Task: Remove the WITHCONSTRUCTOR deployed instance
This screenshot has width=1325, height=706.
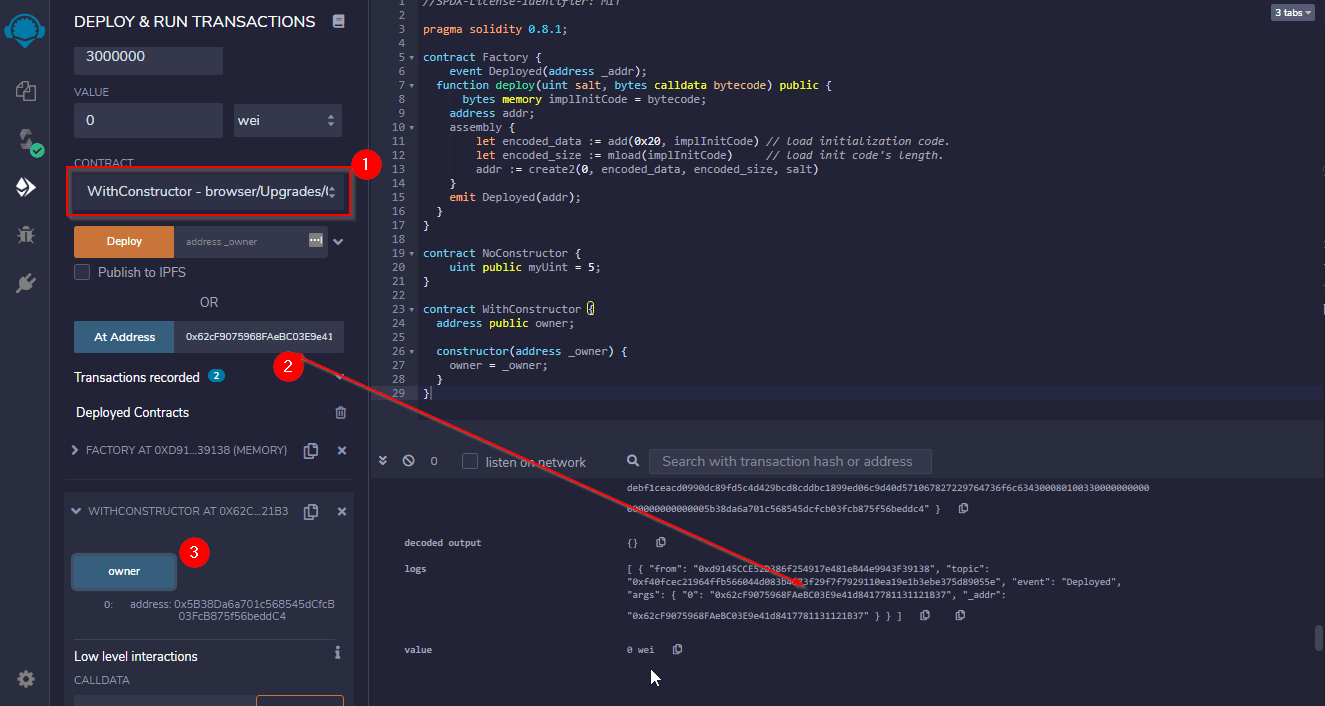Action: tap(342, 511)
